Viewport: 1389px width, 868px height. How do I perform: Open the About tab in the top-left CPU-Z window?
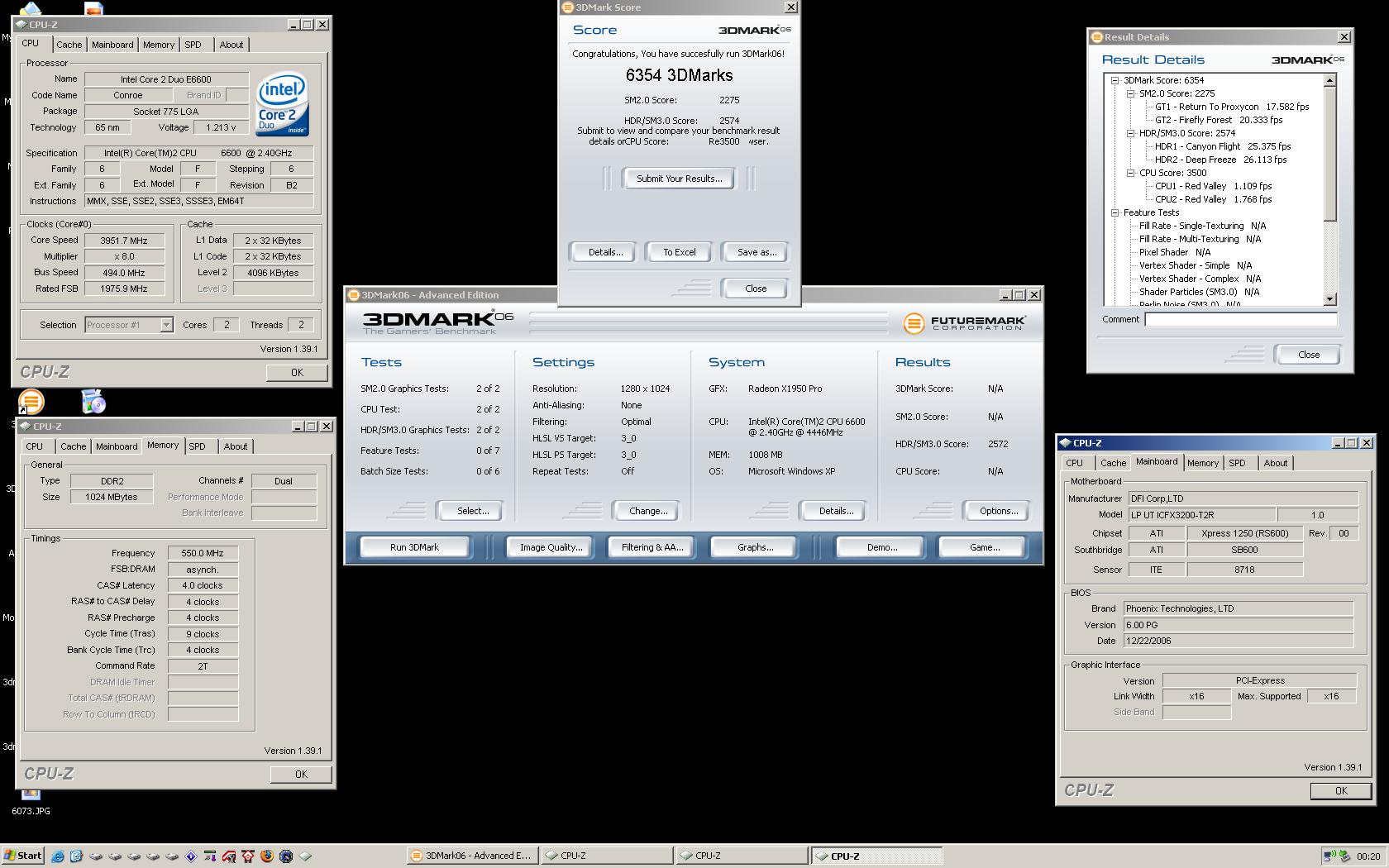point(231,45)
